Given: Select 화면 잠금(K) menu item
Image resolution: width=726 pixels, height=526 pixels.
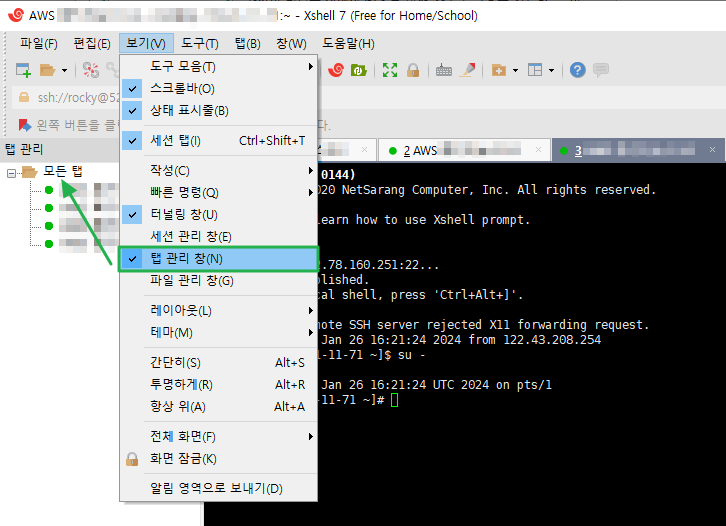Looking at the screenshot, I should pyautogui.click(x=219, y=458).
